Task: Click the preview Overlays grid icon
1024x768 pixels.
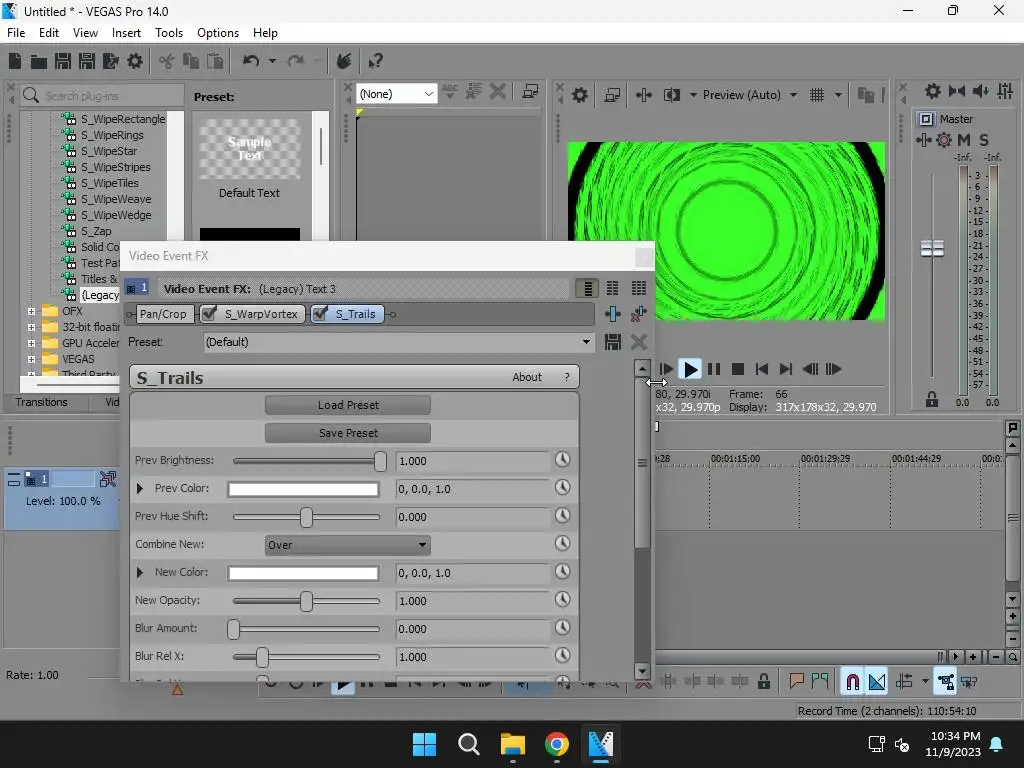Action: click(817, 95)
